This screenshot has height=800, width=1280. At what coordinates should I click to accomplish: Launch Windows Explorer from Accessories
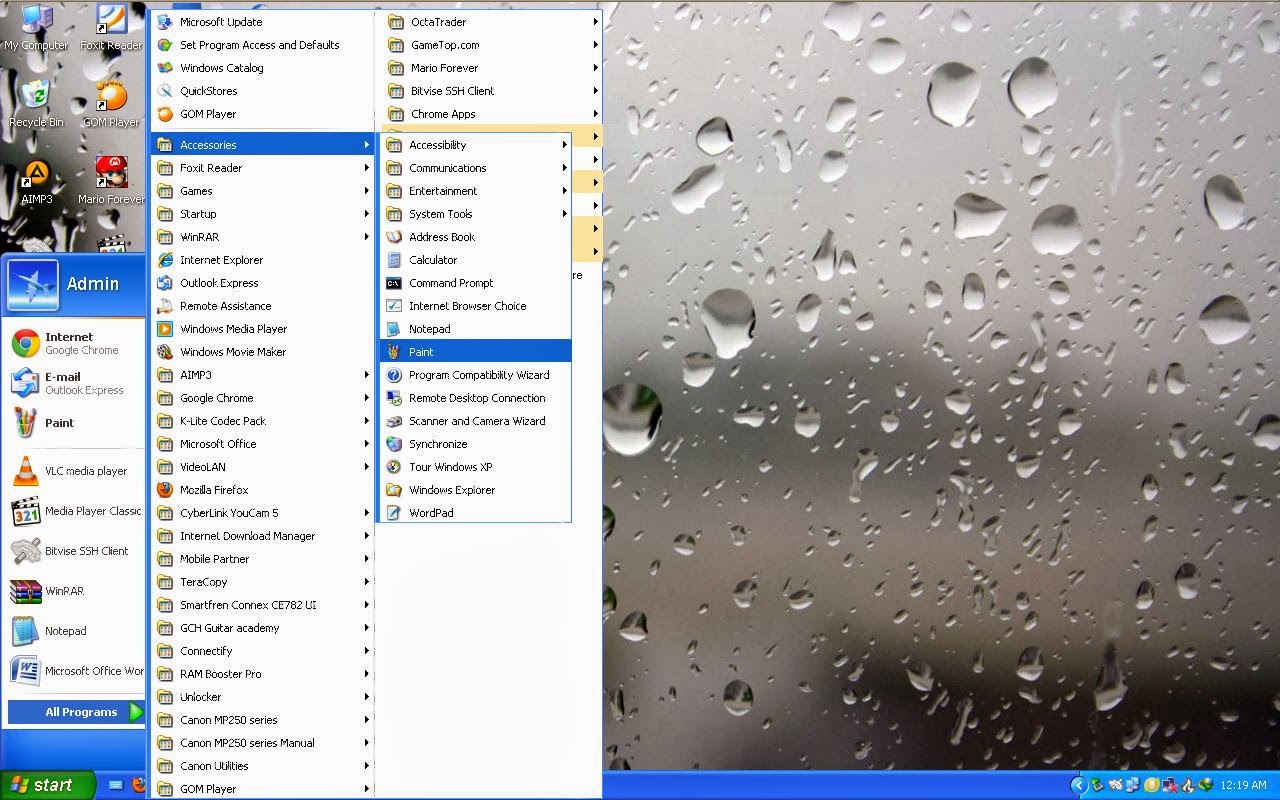pos(475,490)
